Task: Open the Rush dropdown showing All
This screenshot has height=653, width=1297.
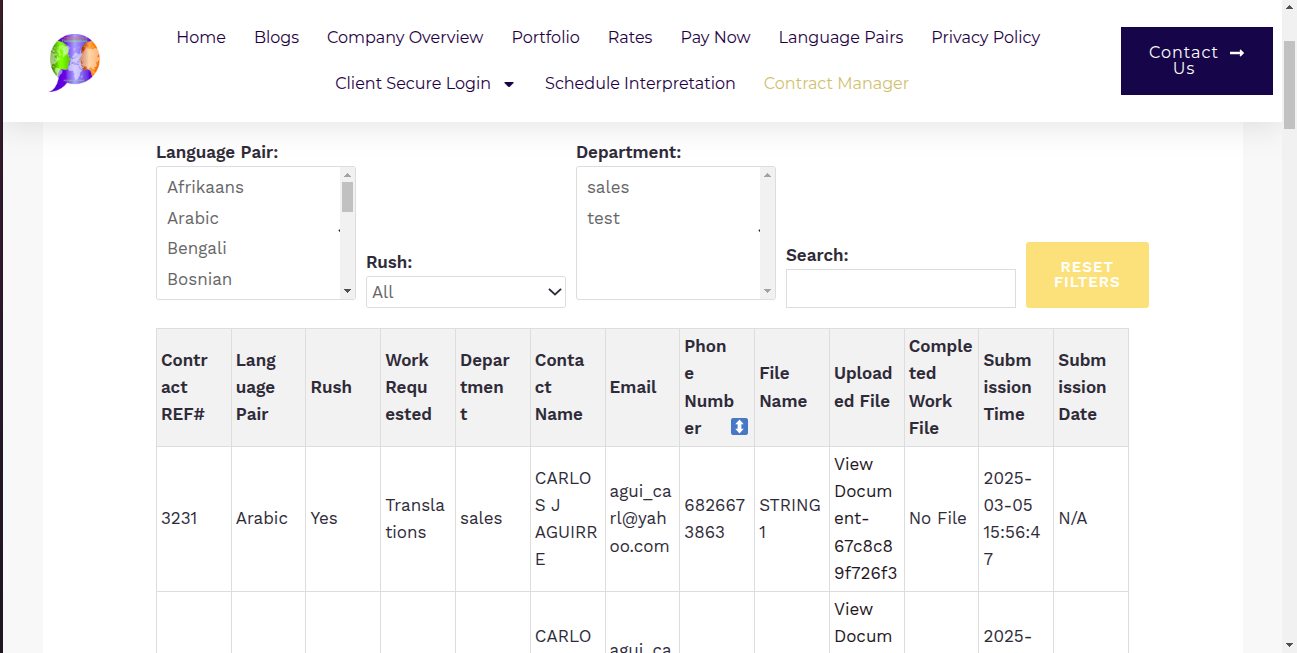Action: click(466, 292)
